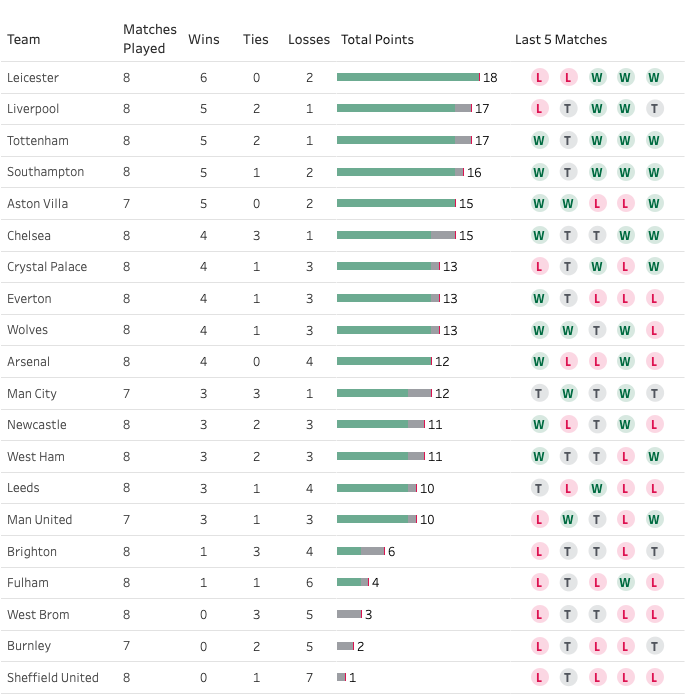Select the Brighton team row label
Image resolution: width=689 pixels, height=698 pixels.
click(32, 552)
